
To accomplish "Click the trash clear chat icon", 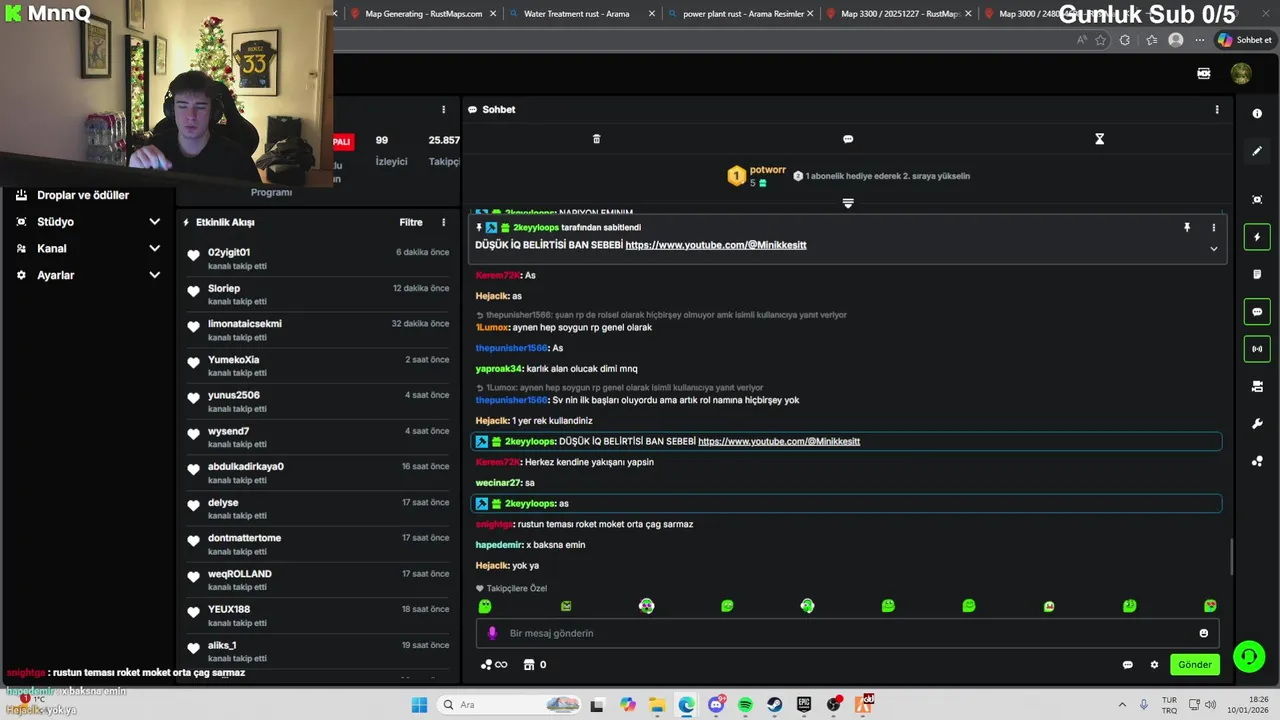I will click(596, 139).
